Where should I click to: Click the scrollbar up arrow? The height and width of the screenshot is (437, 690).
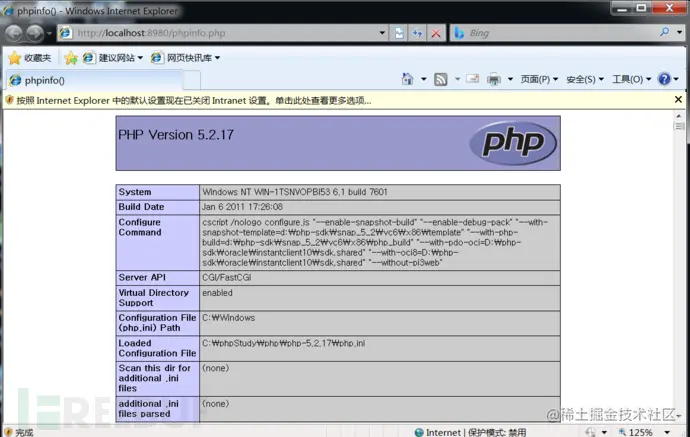679,116
